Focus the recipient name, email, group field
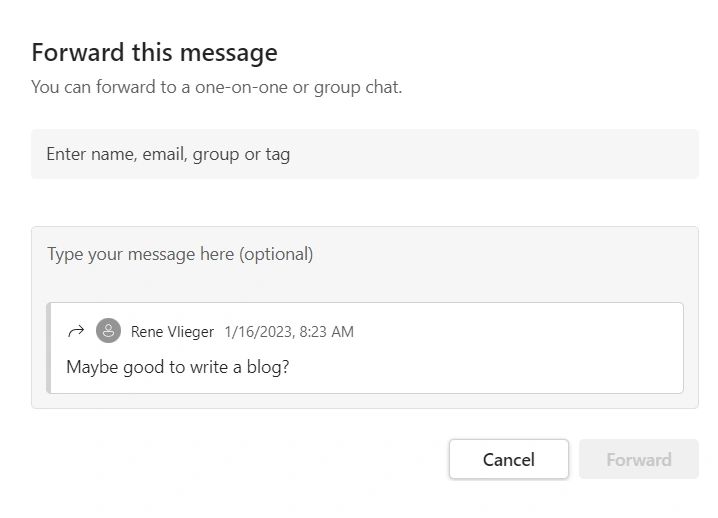Screen dimensions: 718x518 364,154
